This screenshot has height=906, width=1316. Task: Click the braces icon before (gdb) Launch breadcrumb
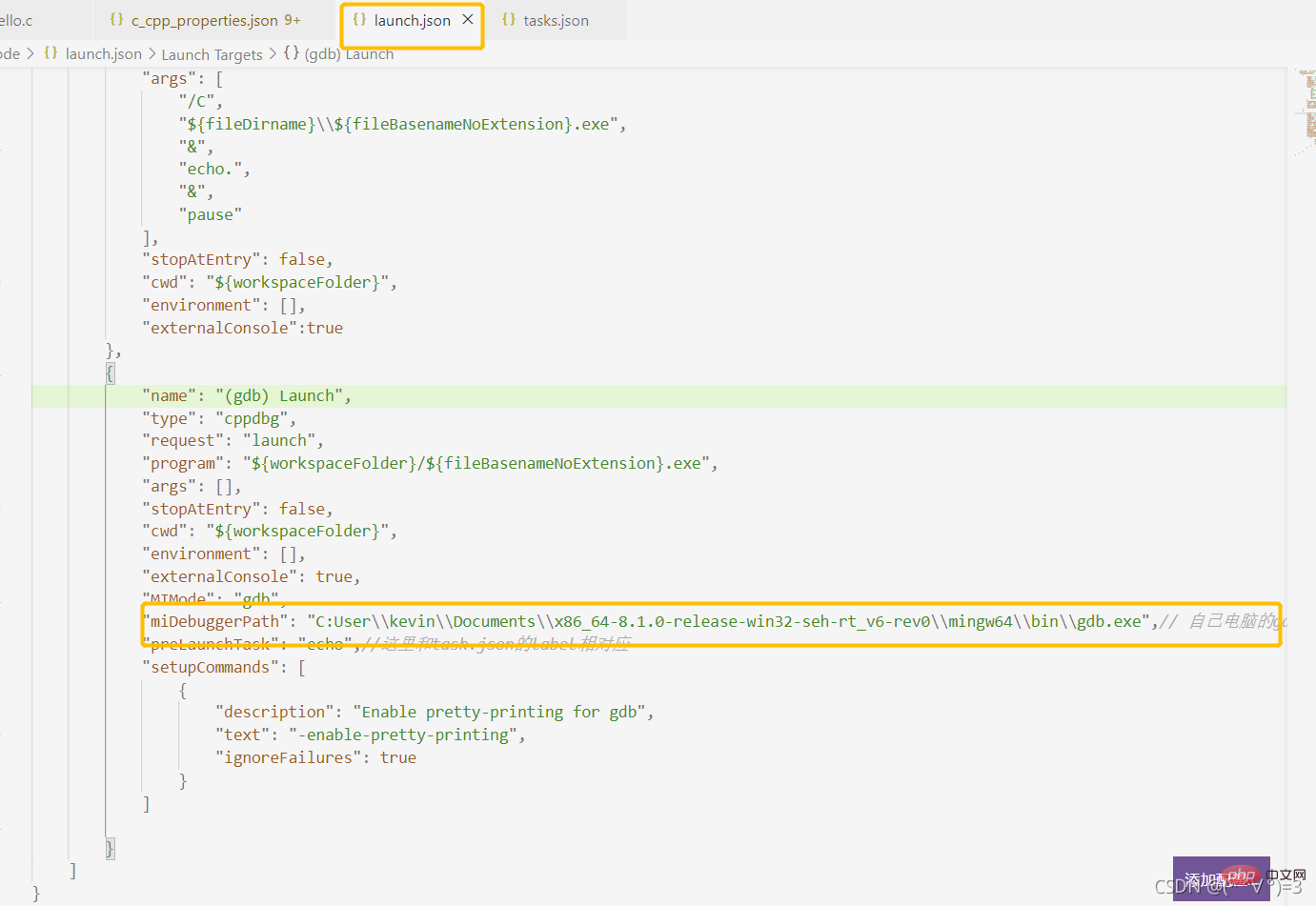(292, 53)
